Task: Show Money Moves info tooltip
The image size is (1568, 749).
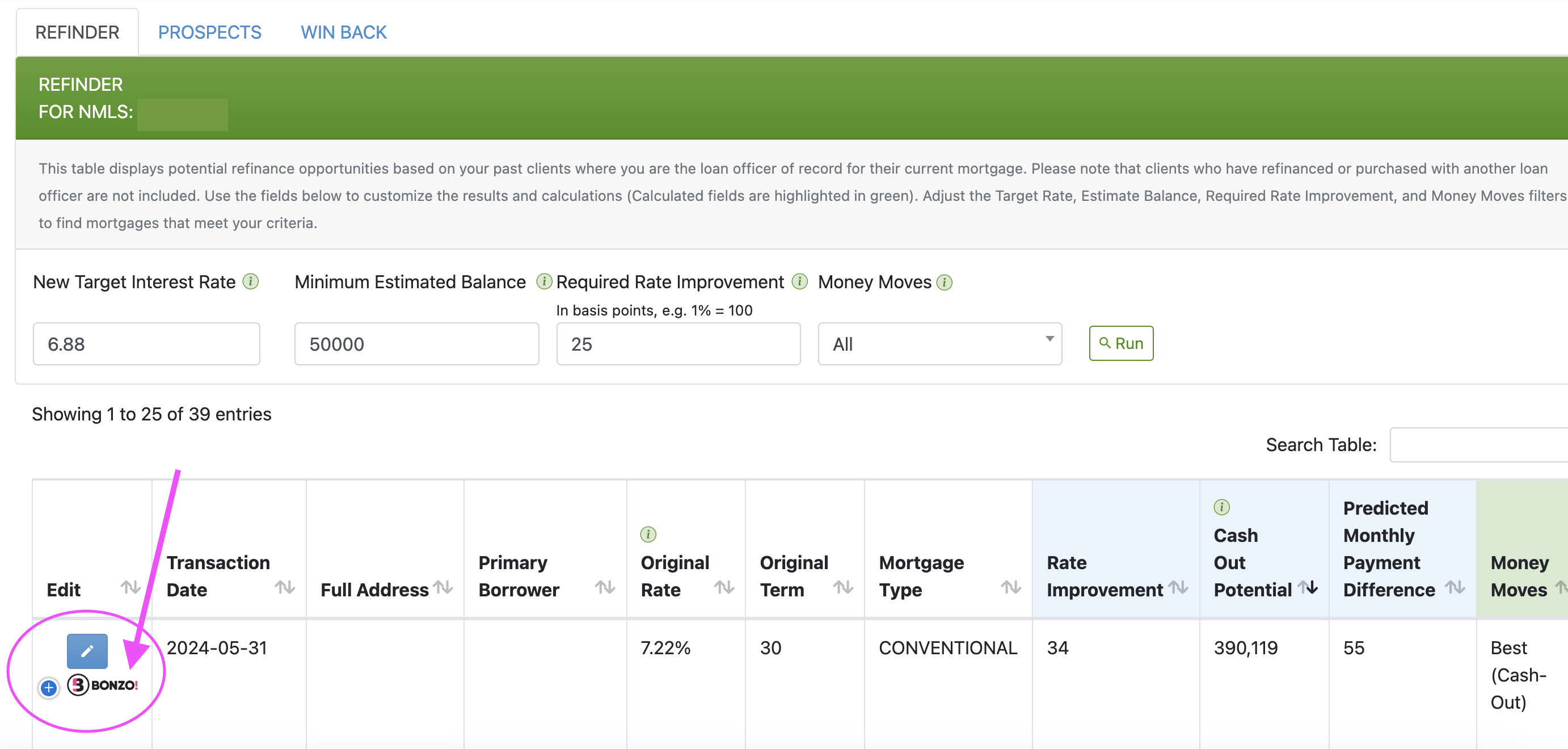Action: pyautogui.click(x=945, y=283)
